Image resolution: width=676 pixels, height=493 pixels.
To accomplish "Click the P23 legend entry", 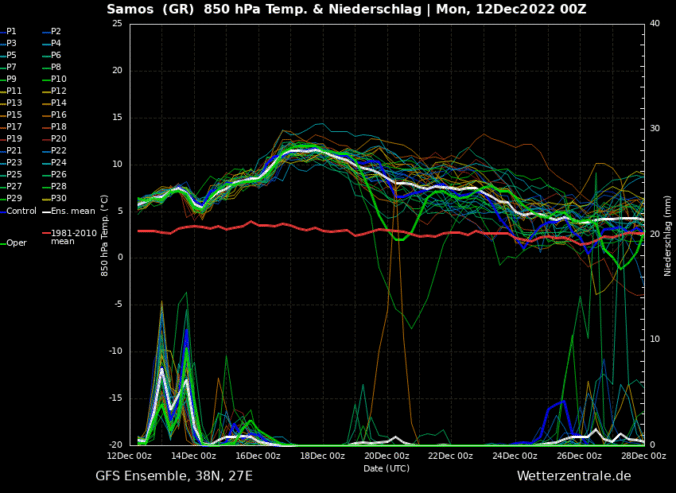I will (x=13, y=162).
